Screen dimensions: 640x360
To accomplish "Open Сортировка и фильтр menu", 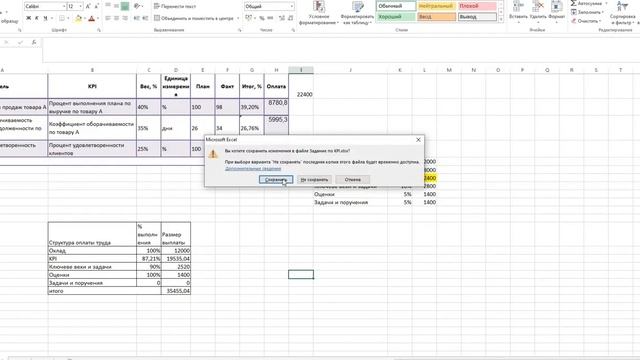I will click(x=623, y=13).
